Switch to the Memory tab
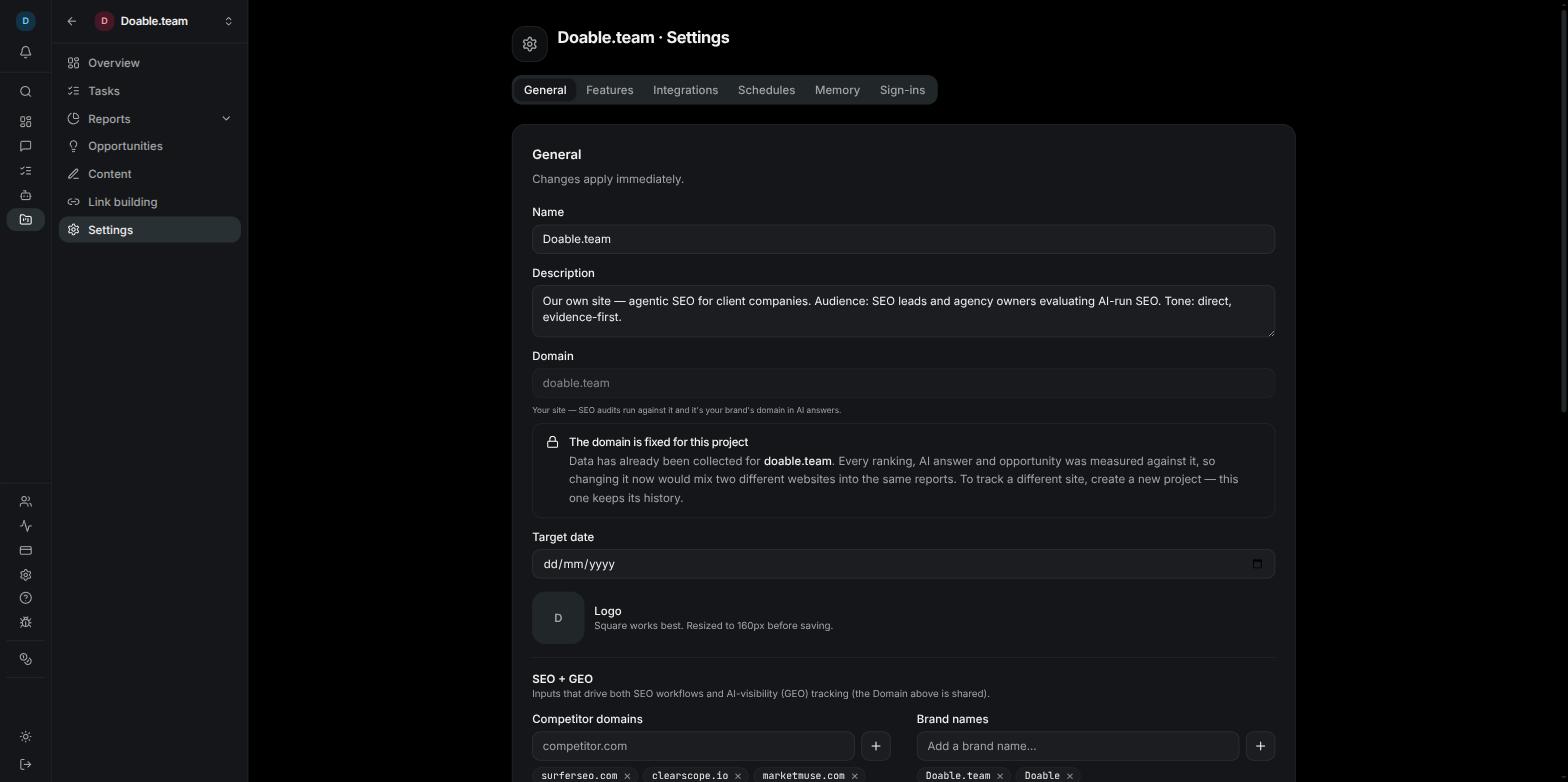 837,90
